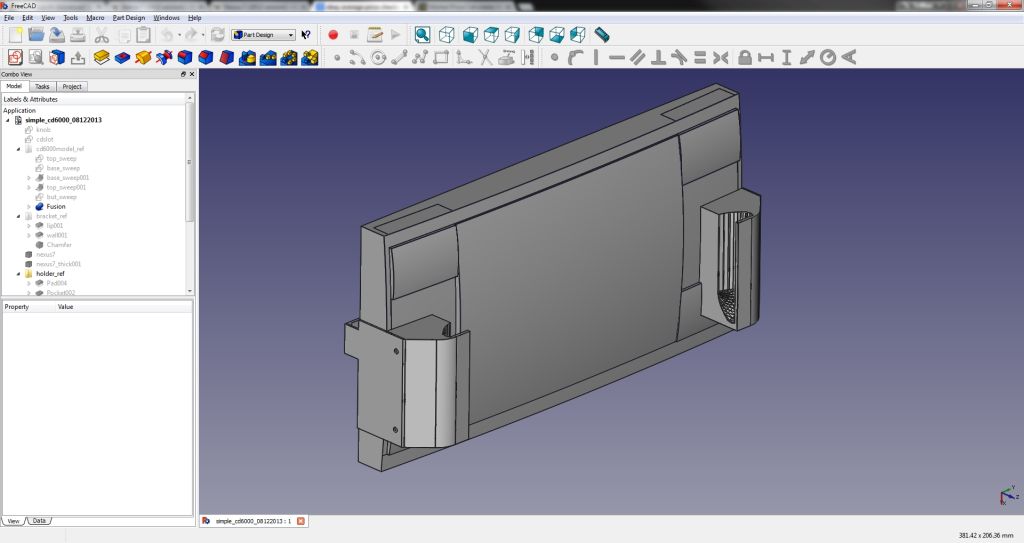Click the Fillet tool icon
The height and width of the screenshot is (543, 1024).
(185, 58)
